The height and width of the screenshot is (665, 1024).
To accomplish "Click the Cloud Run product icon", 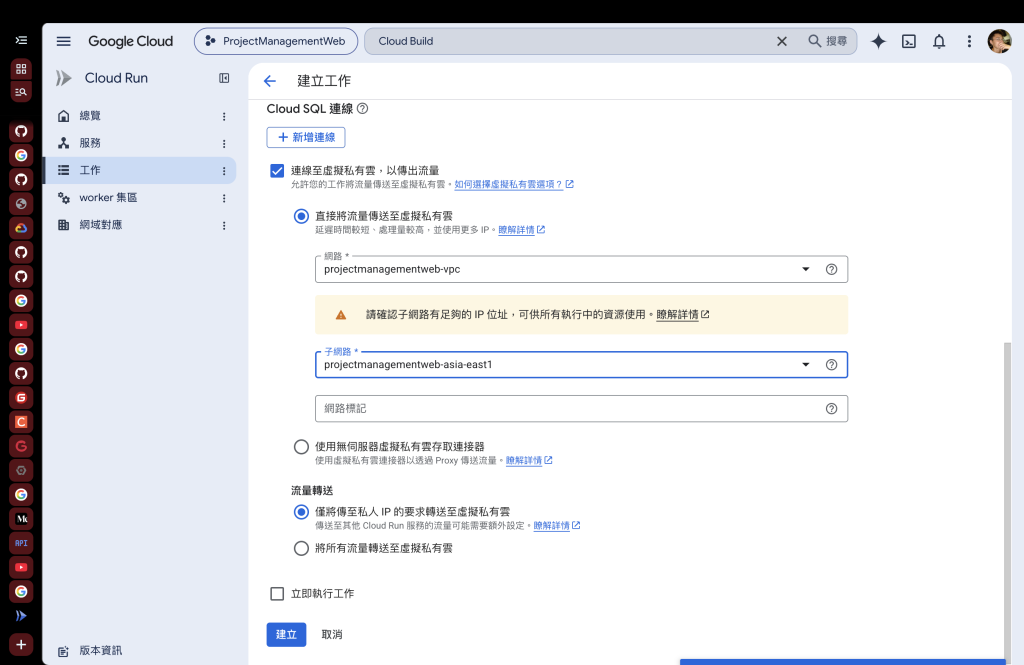I will click(x=63, y=78).
